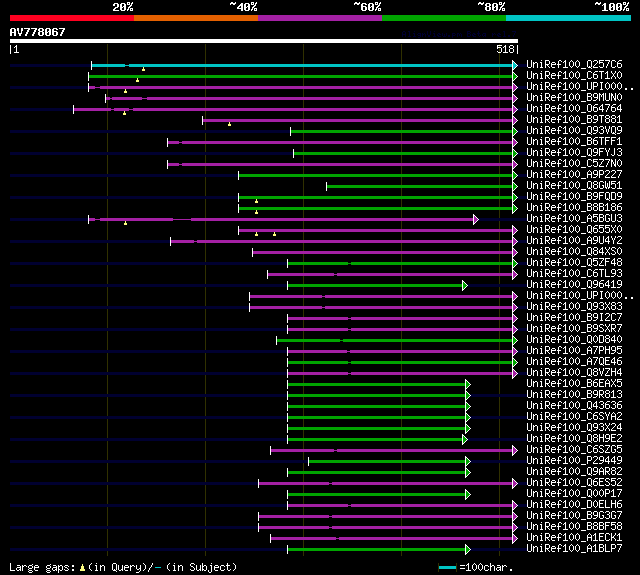Open hit UniRef100_B9T881
The width and height of the screenshot is (640, 575).
(x=574, y=120)
